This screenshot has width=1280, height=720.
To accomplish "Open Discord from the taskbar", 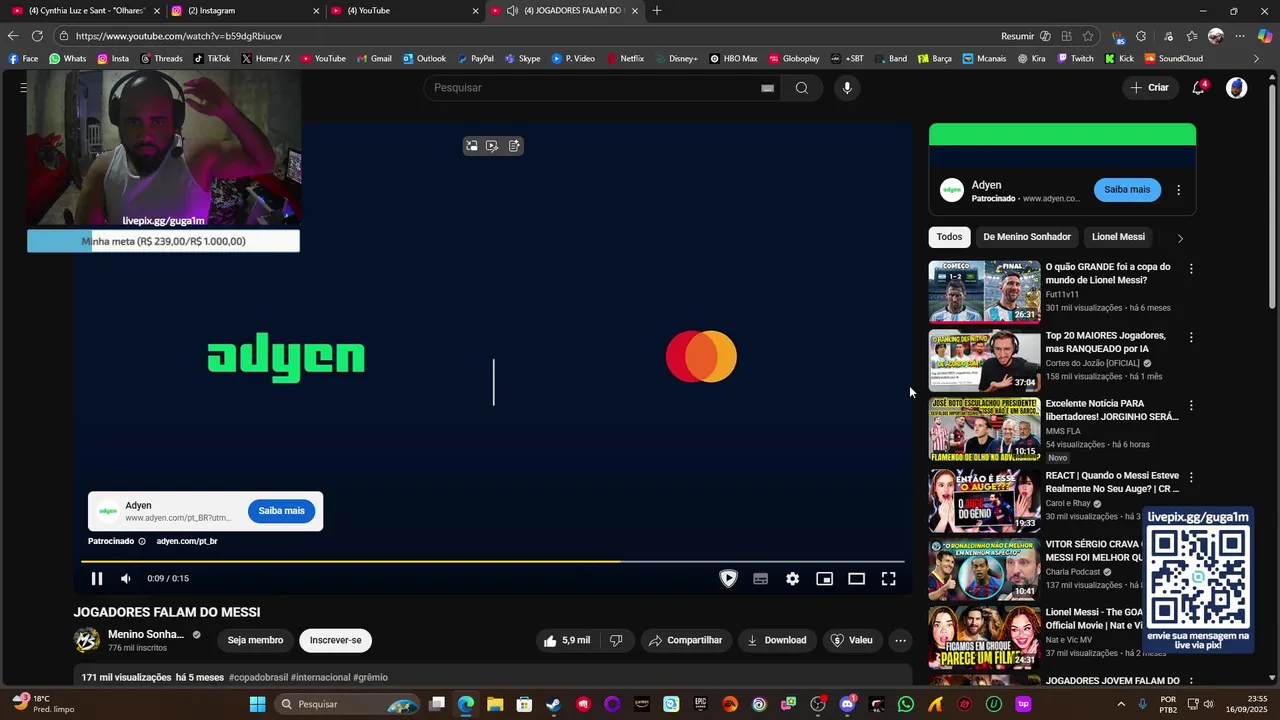I will pos(847,704).
